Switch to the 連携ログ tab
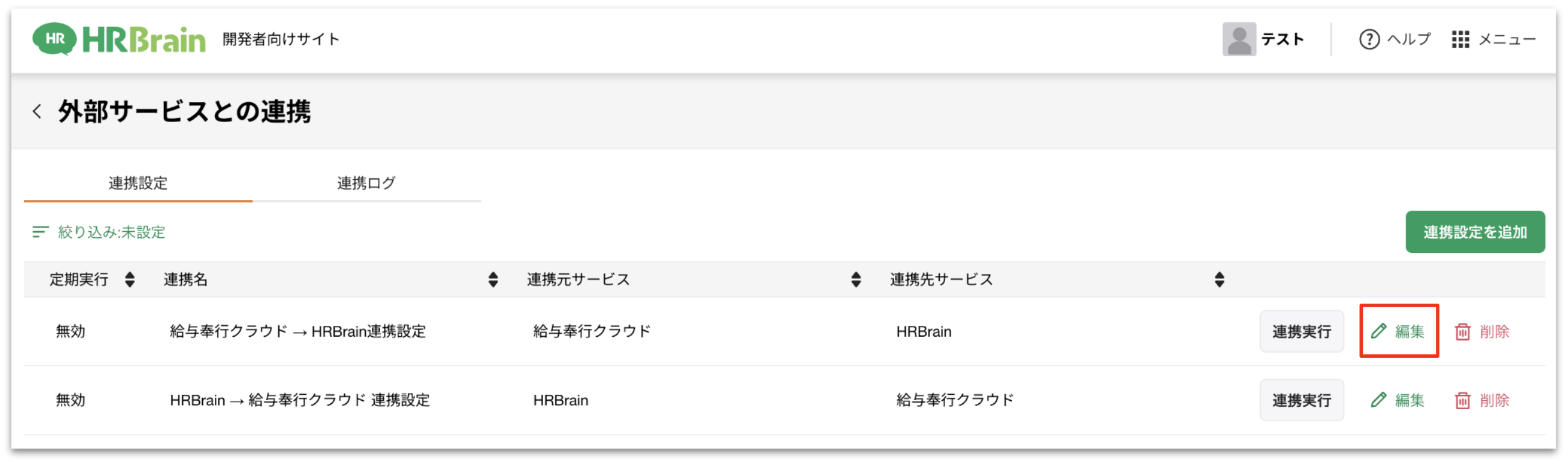The width and height of the screenshot is (1568, 472). click(x=366, y=183)
